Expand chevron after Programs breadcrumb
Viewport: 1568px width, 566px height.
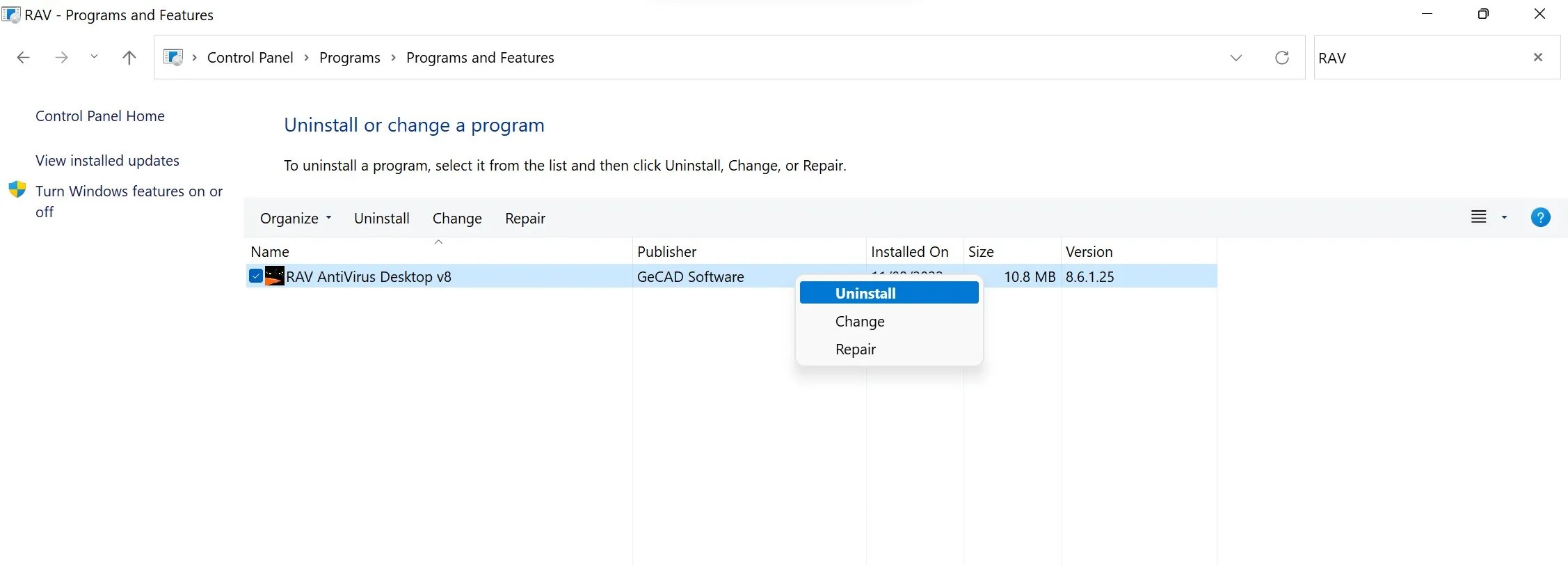pos(393,58)
